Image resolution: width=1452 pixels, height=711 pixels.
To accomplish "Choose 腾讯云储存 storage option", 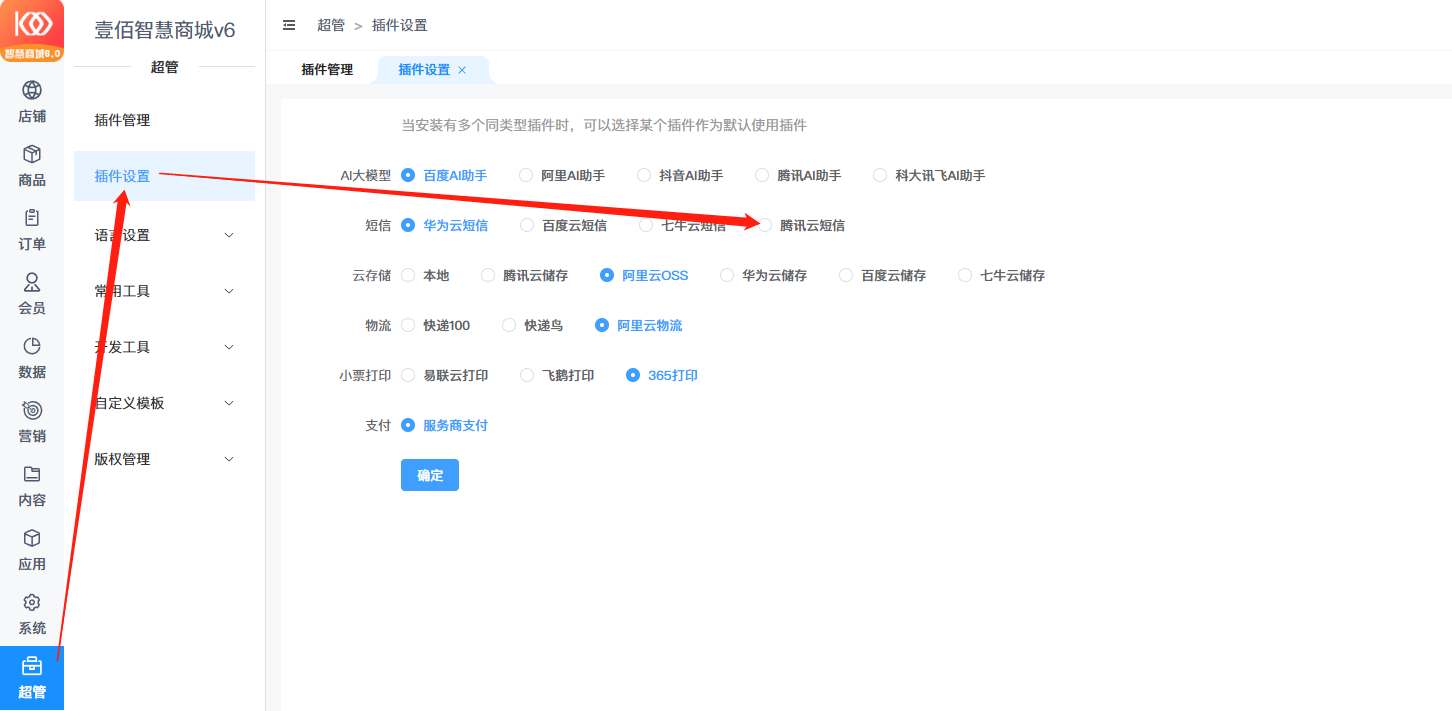I will pyautogui.click(x=488, y=275).
